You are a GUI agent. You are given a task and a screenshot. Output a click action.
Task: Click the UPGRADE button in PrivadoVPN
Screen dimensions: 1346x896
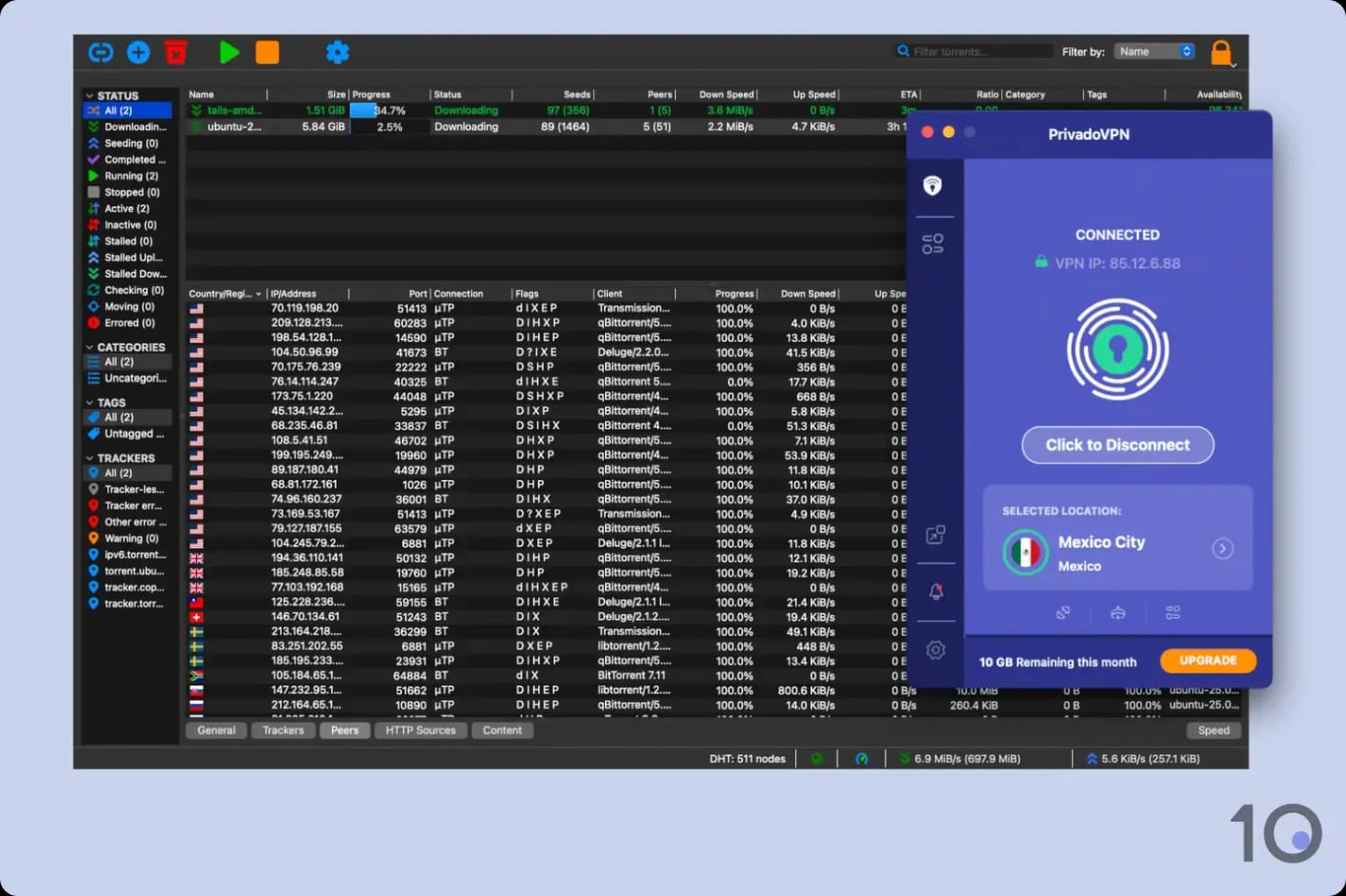click(x=1208, y=661)
